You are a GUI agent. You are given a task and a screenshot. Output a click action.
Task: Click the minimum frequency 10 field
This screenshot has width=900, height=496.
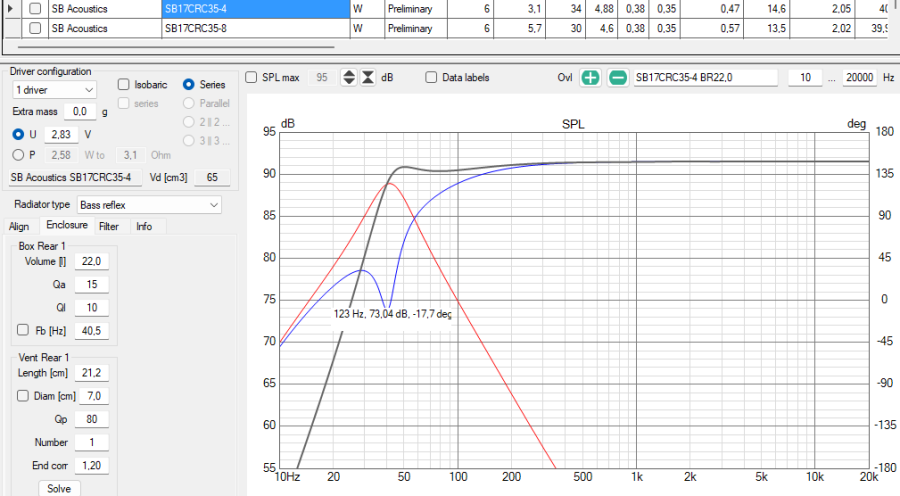point(805,78)
